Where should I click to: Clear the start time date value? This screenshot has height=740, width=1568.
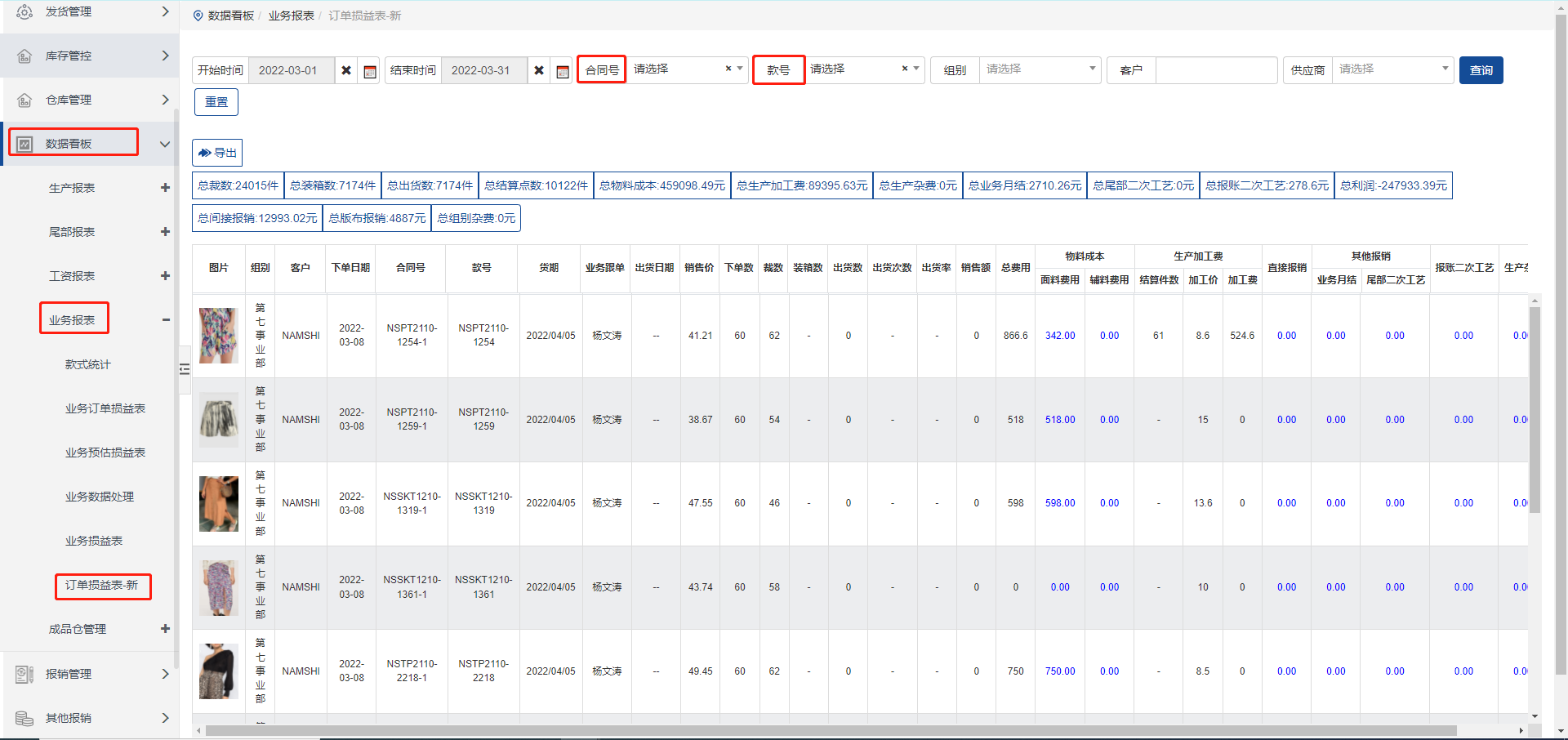[x=346, y=71]
